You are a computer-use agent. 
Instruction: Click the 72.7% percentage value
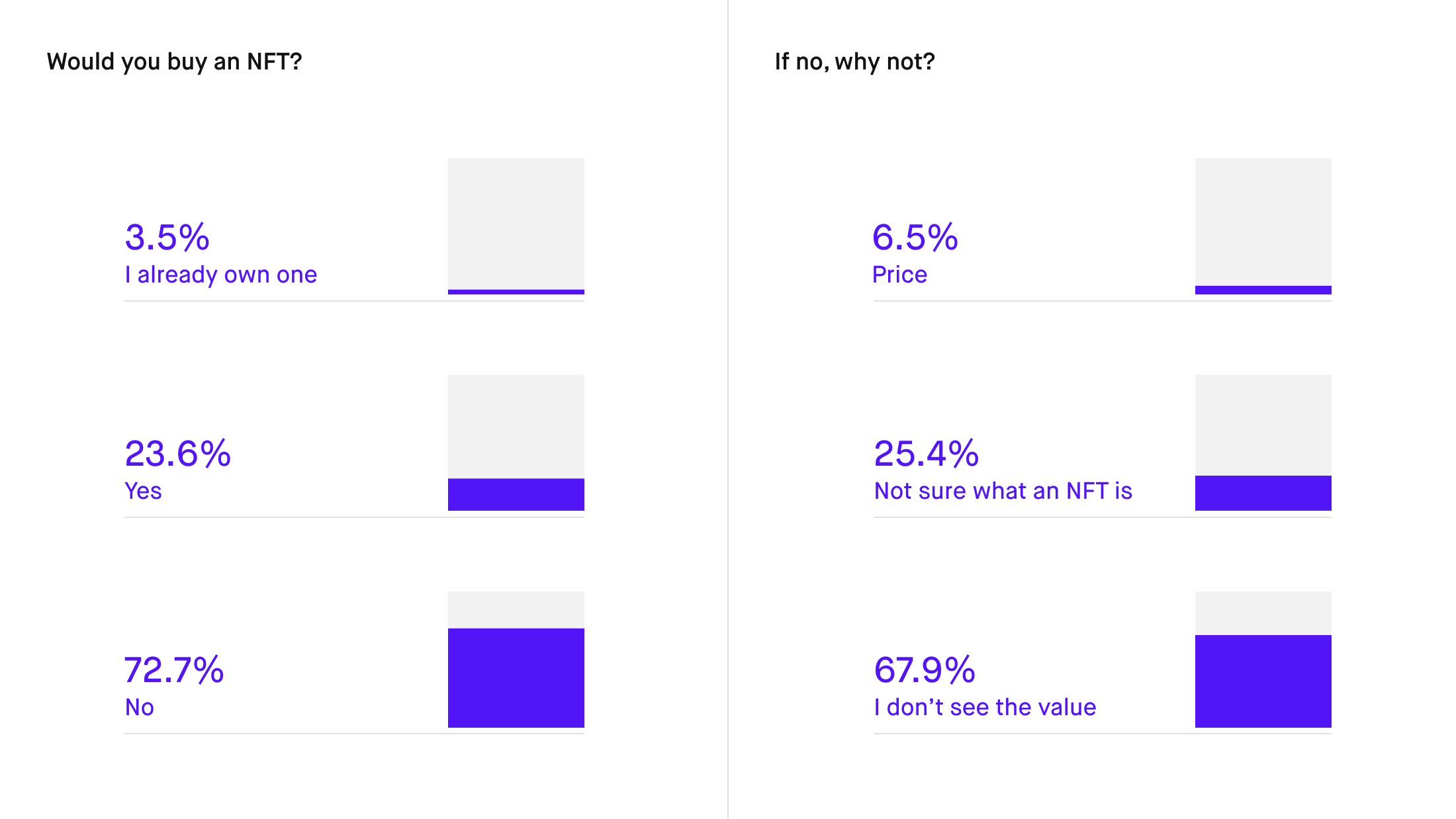point(174,669)
